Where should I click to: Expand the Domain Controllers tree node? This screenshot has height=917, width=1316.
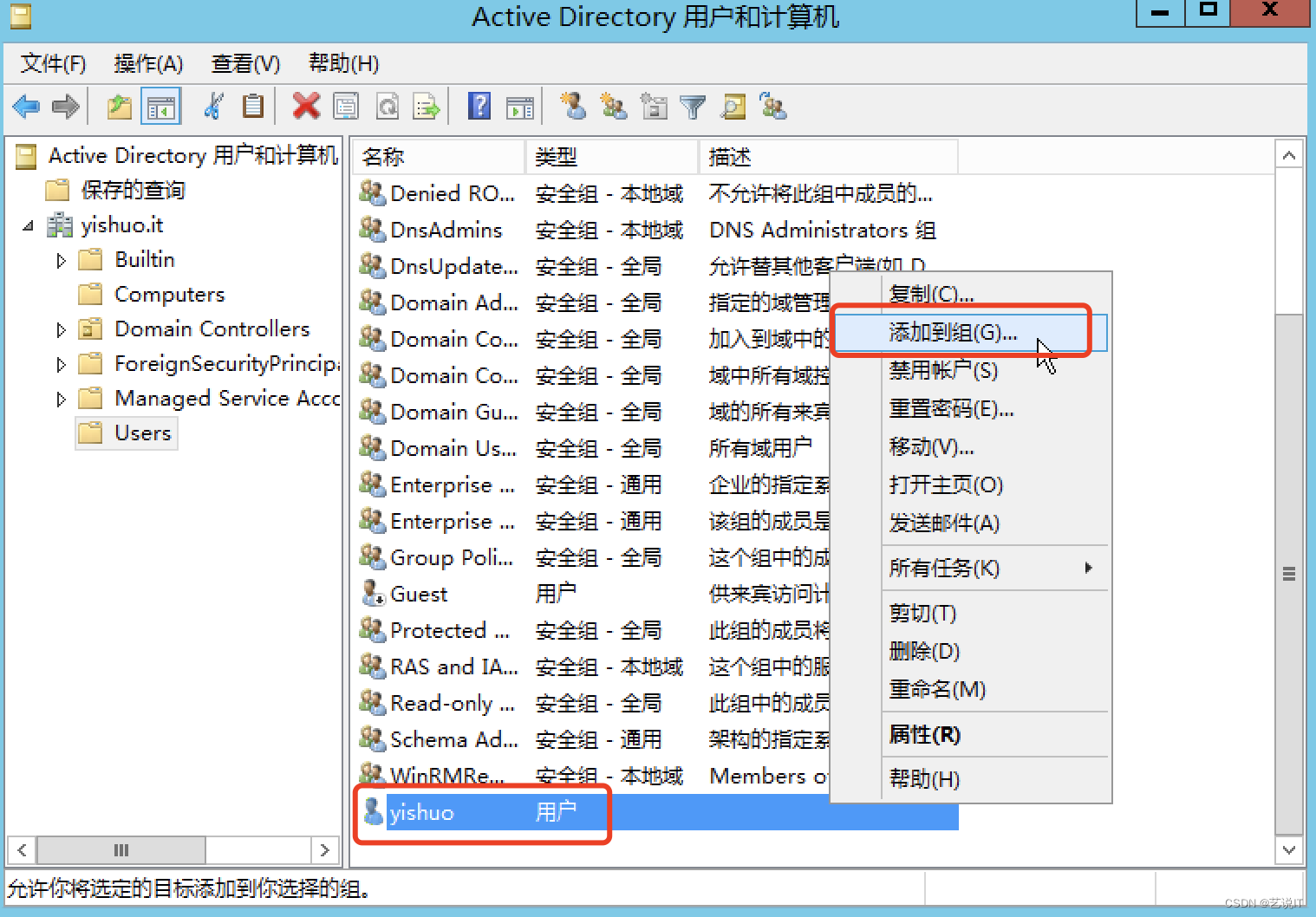click(x=61, y=330)
